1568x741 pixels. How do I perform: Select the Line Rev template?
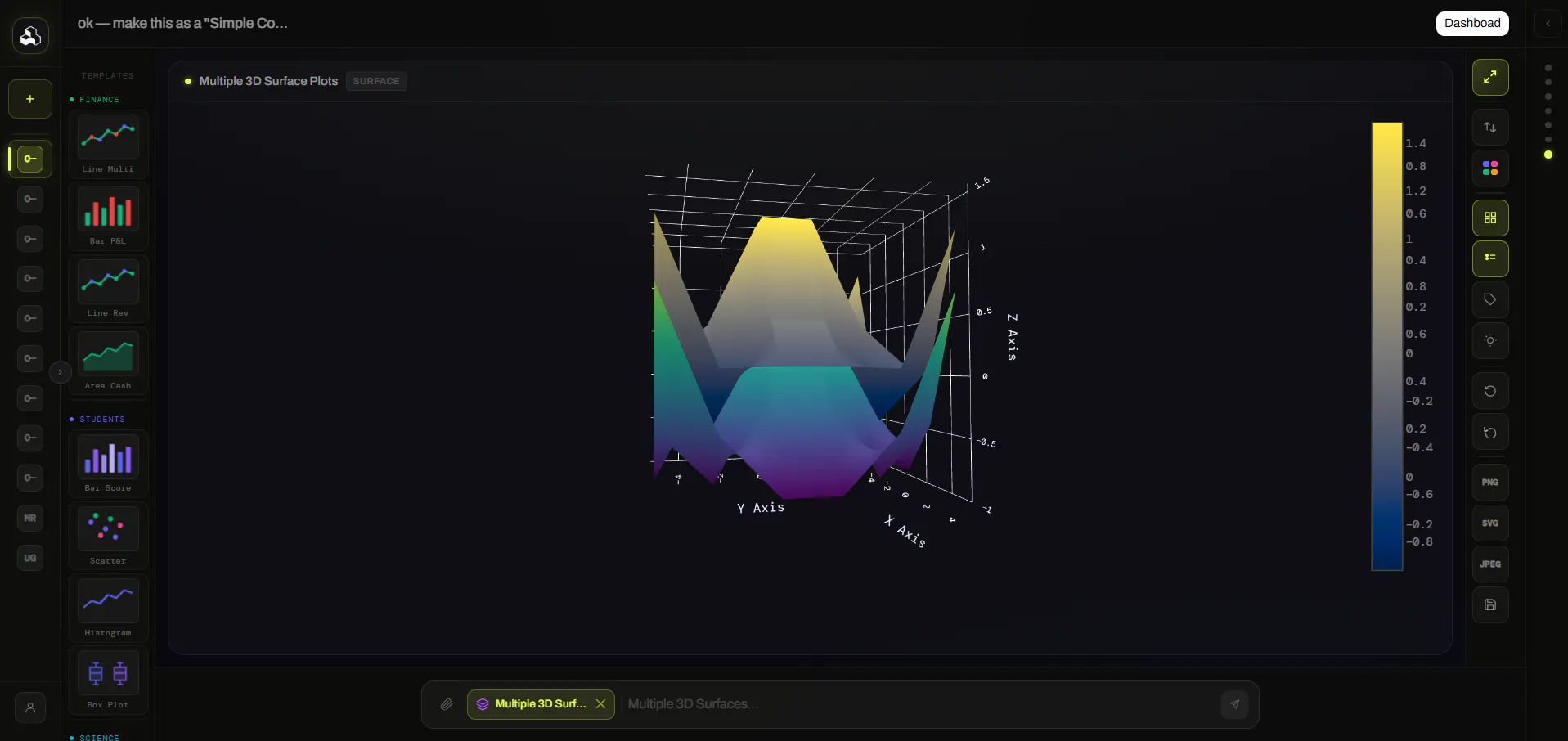(x=108, y=289)
